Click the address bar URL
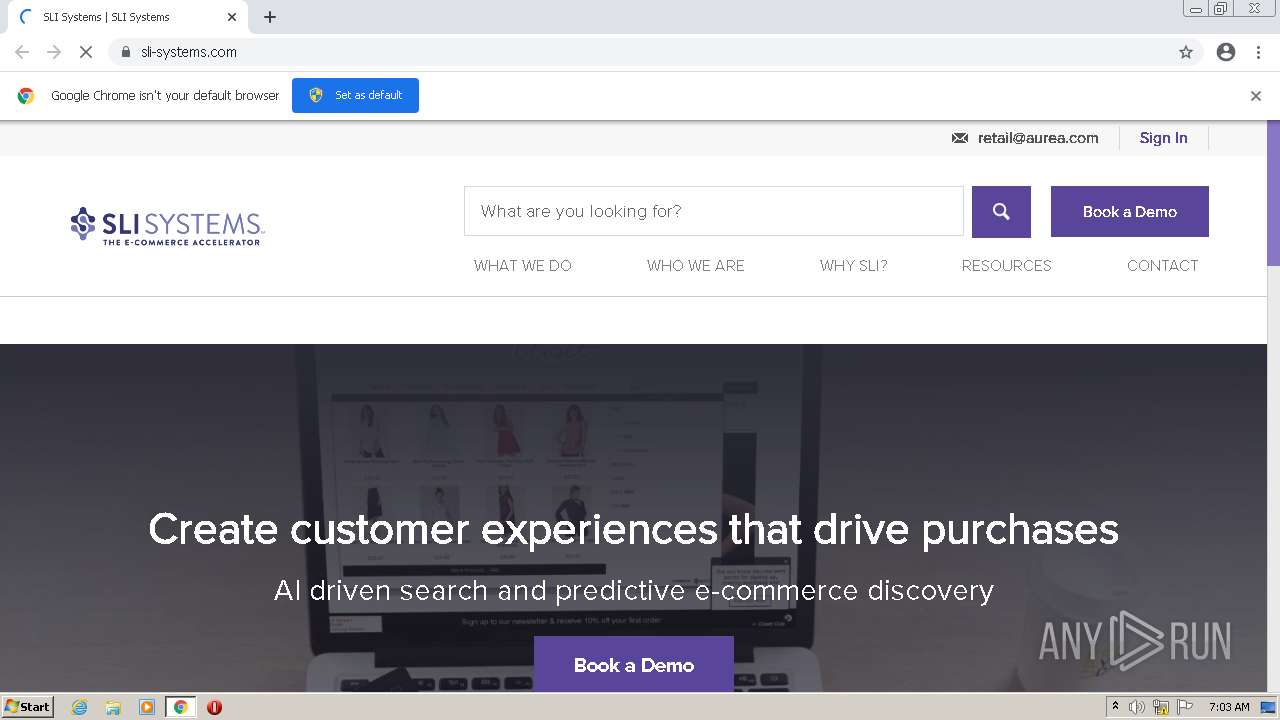The width and height of the screenshot is (1280, 720). point(189,52)
